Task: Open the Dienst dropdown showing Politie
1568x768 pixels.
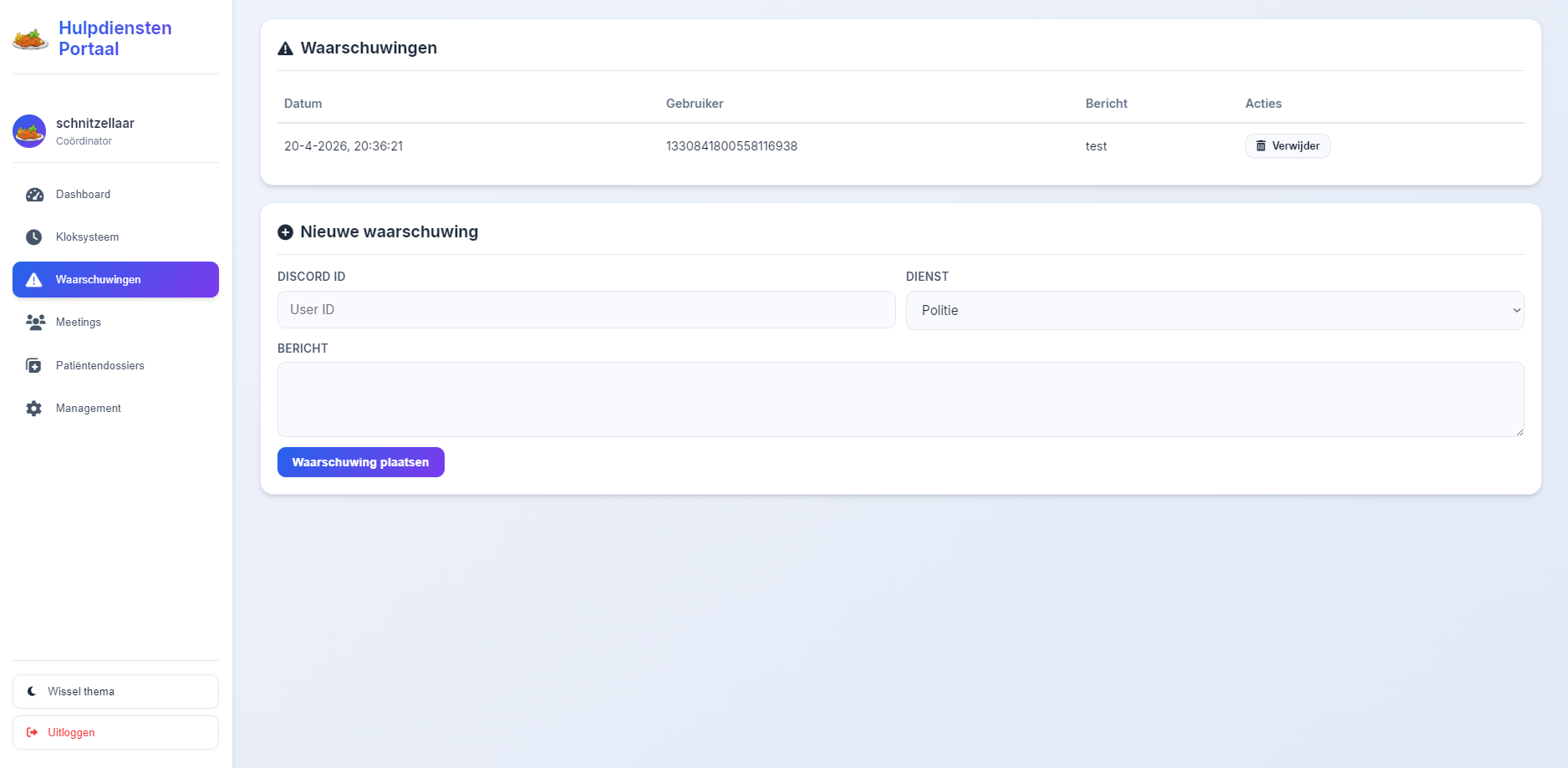Action: pos(1214,311)
